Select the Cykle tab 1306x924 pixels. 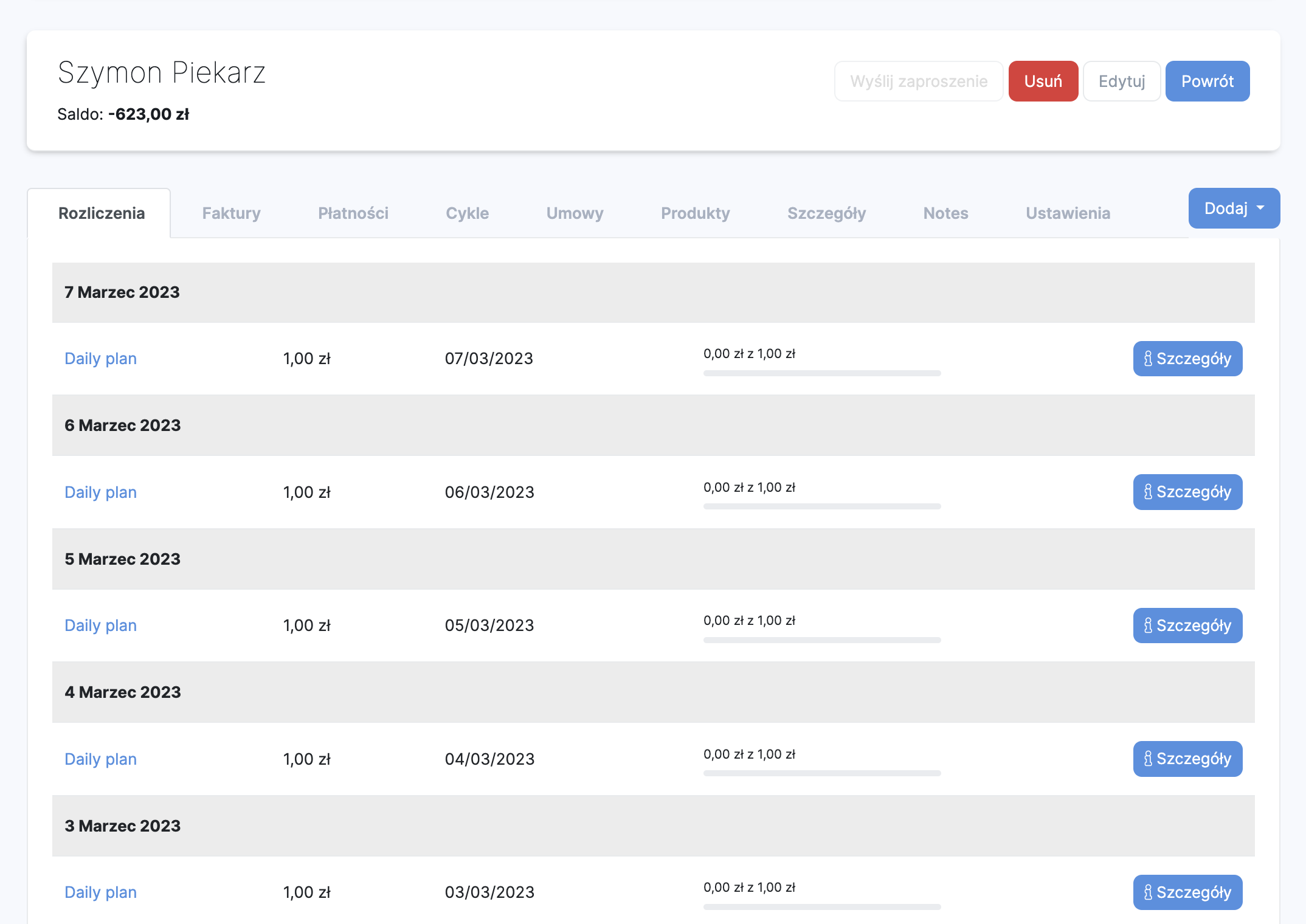(x=467, y=213)
